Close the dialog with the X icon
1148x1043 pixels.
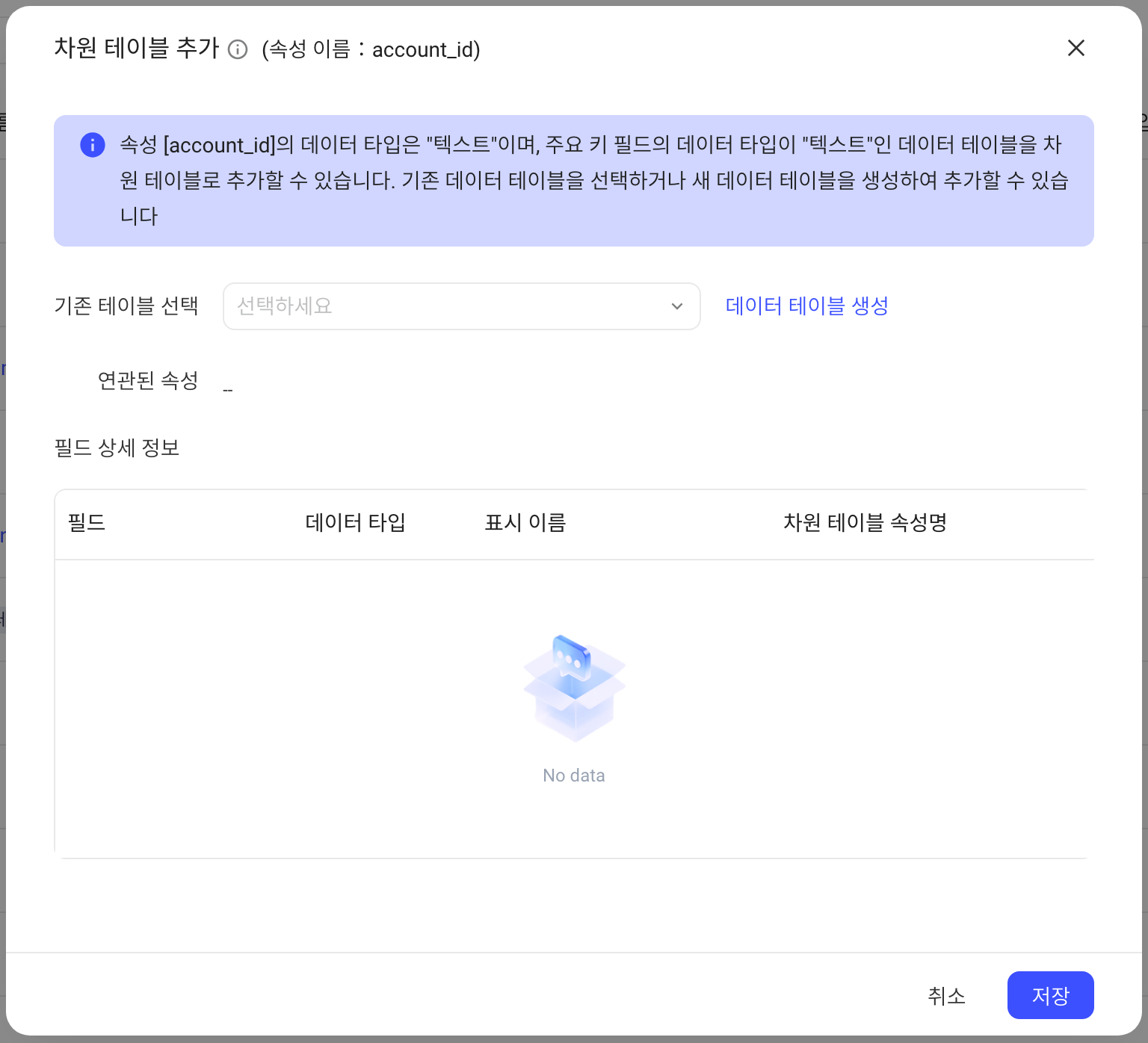(1076, 48)
